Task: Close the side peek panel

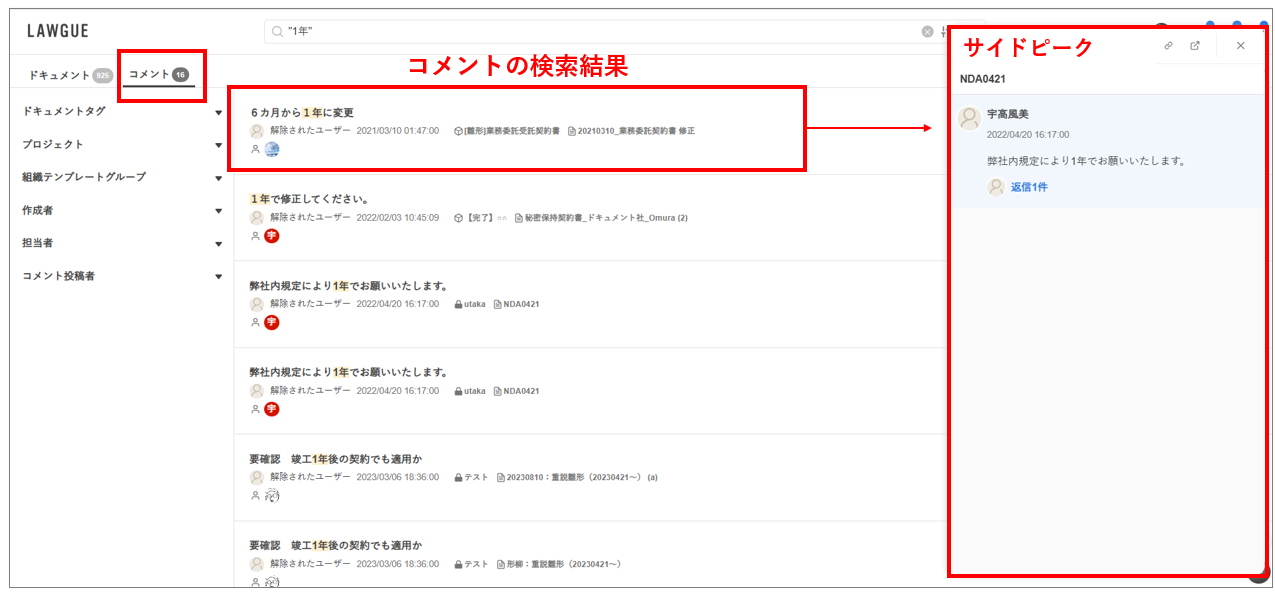Action: [x=1240, y=46]
